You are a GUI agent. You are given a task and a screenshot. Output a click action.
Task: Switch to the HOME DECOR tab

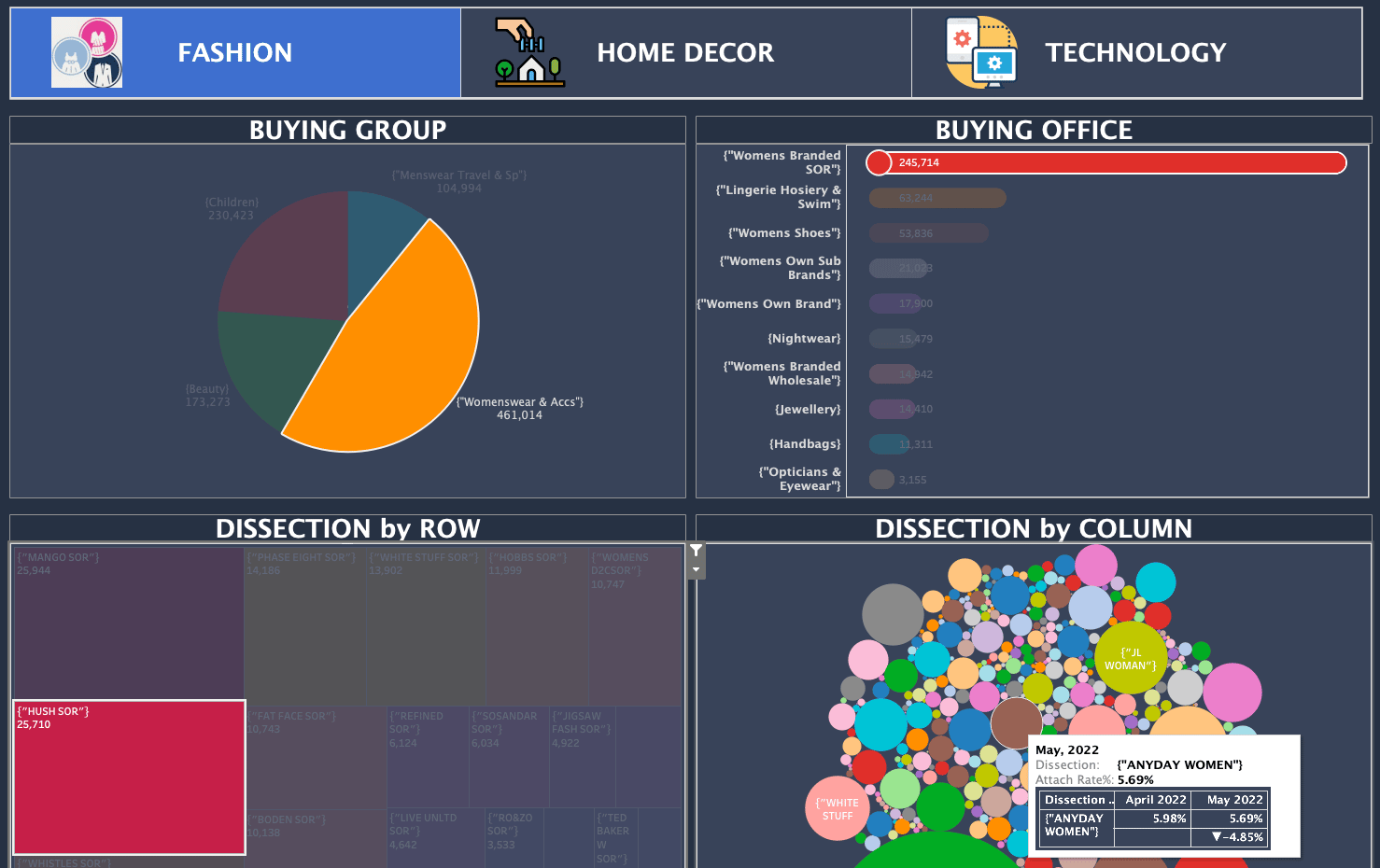685,53
